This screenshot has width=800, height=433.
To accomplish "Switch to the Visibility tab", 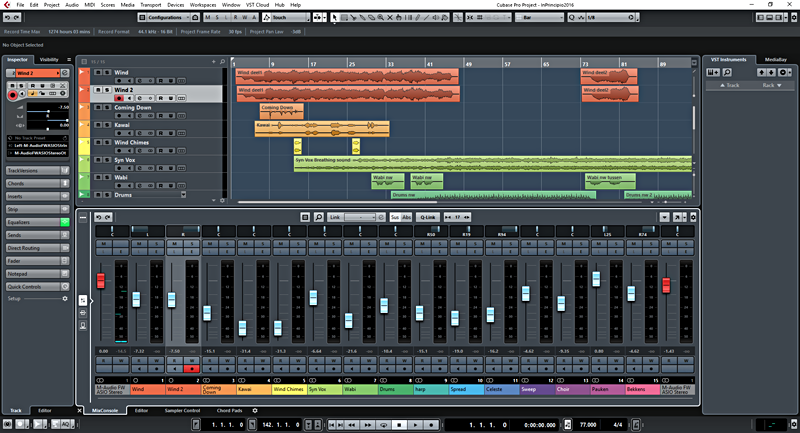I will point(49,60).
